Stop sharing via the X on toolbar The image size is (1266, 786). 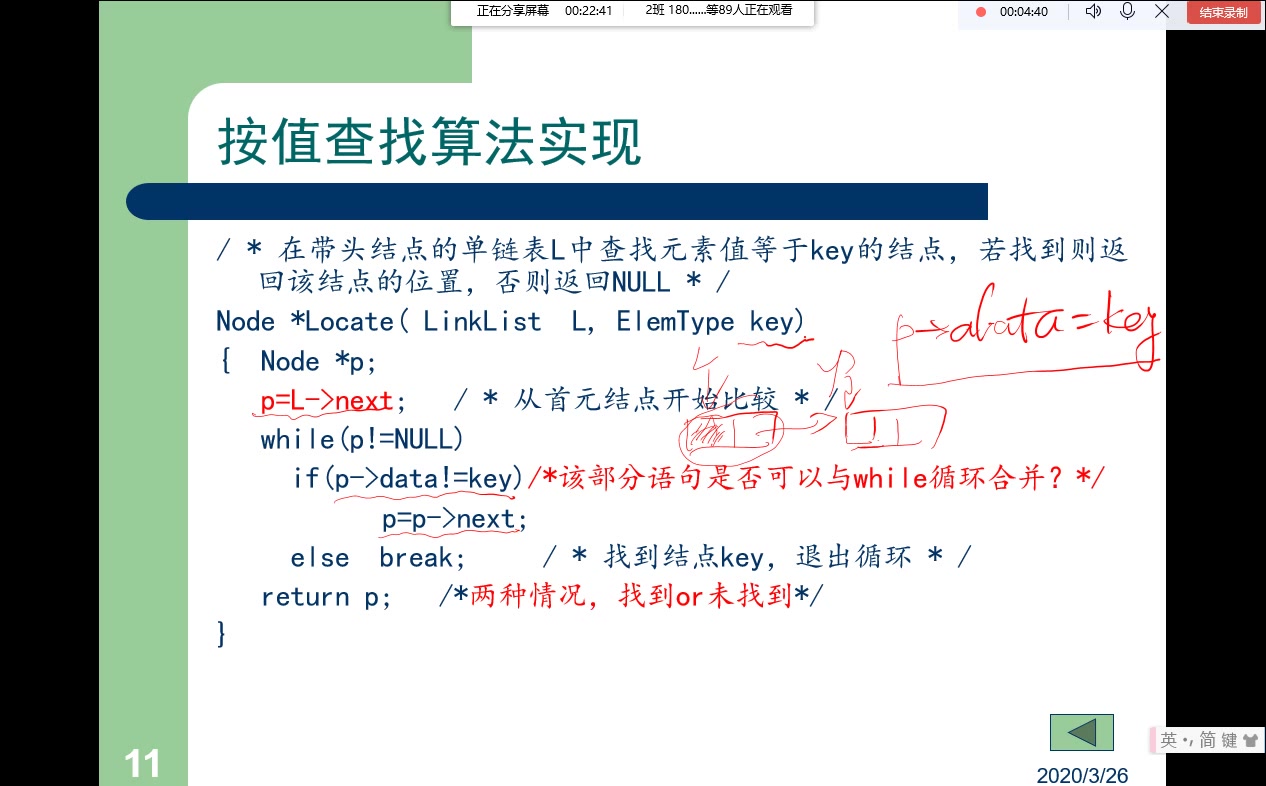coord(1162,11)
